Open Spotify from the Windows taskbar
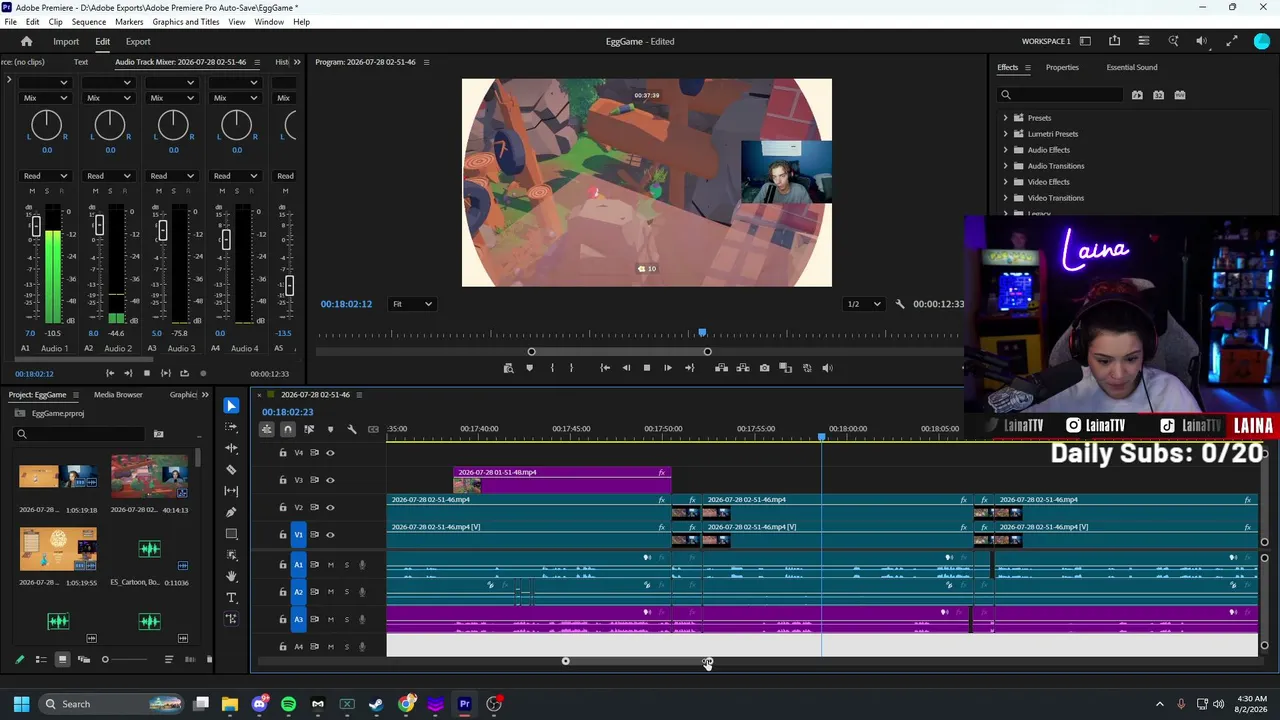 pos(289,704)
